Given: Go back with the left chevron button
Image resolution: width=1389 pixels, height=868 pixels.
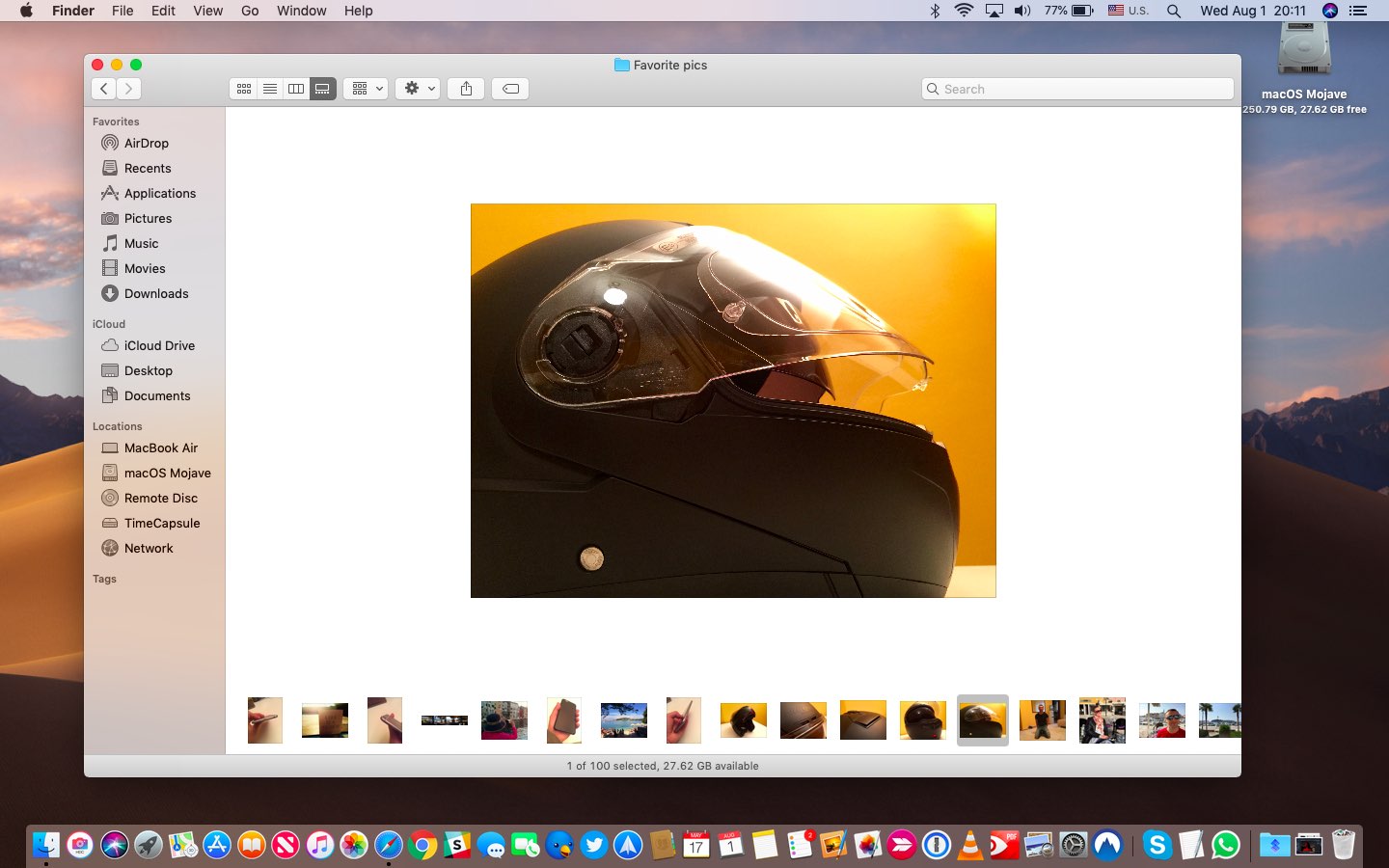Looking at the screenshot, I should click(104, 89).
